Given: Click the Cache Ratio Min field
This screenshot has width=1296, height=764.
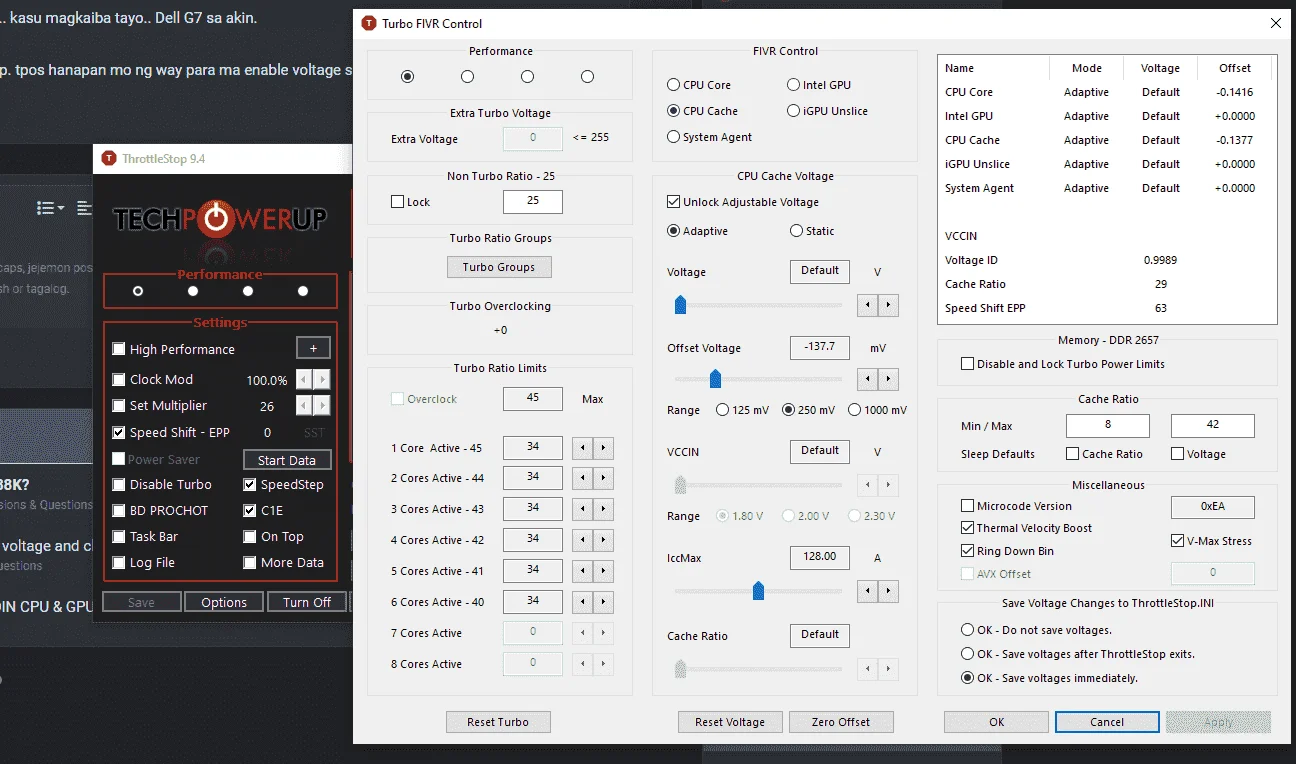Looking at the screenshot, I should click(x=1108, y=425).
